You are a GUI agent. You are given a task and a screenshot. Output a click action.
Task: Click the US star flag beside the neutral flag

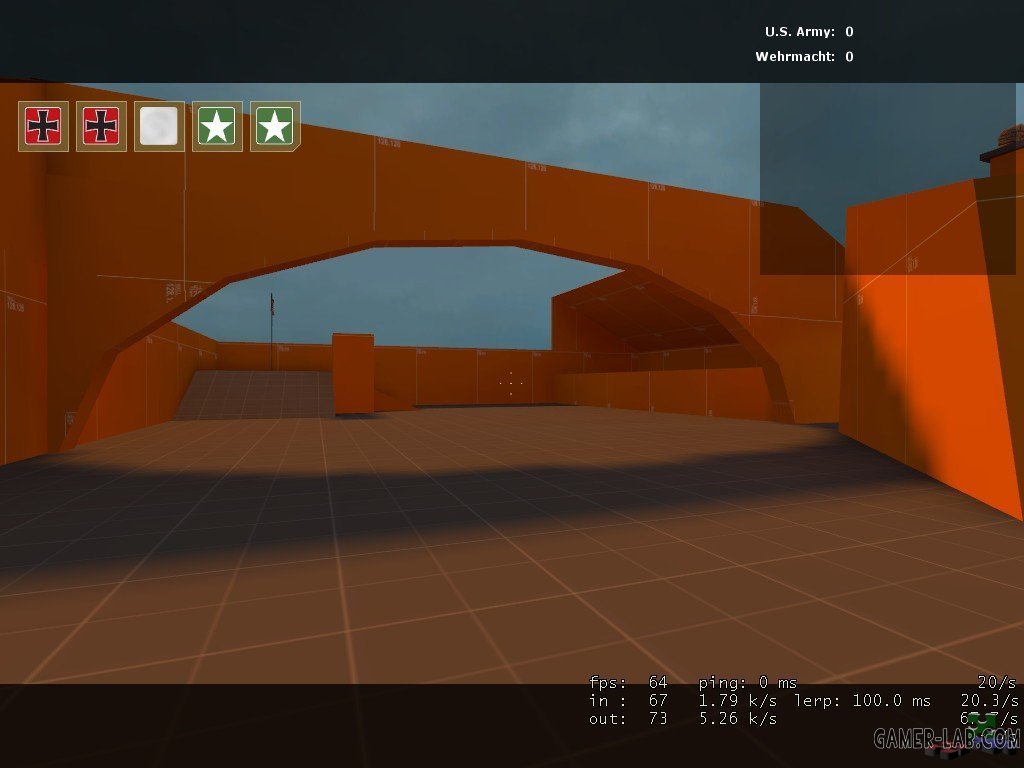click(x=217, y=126)
